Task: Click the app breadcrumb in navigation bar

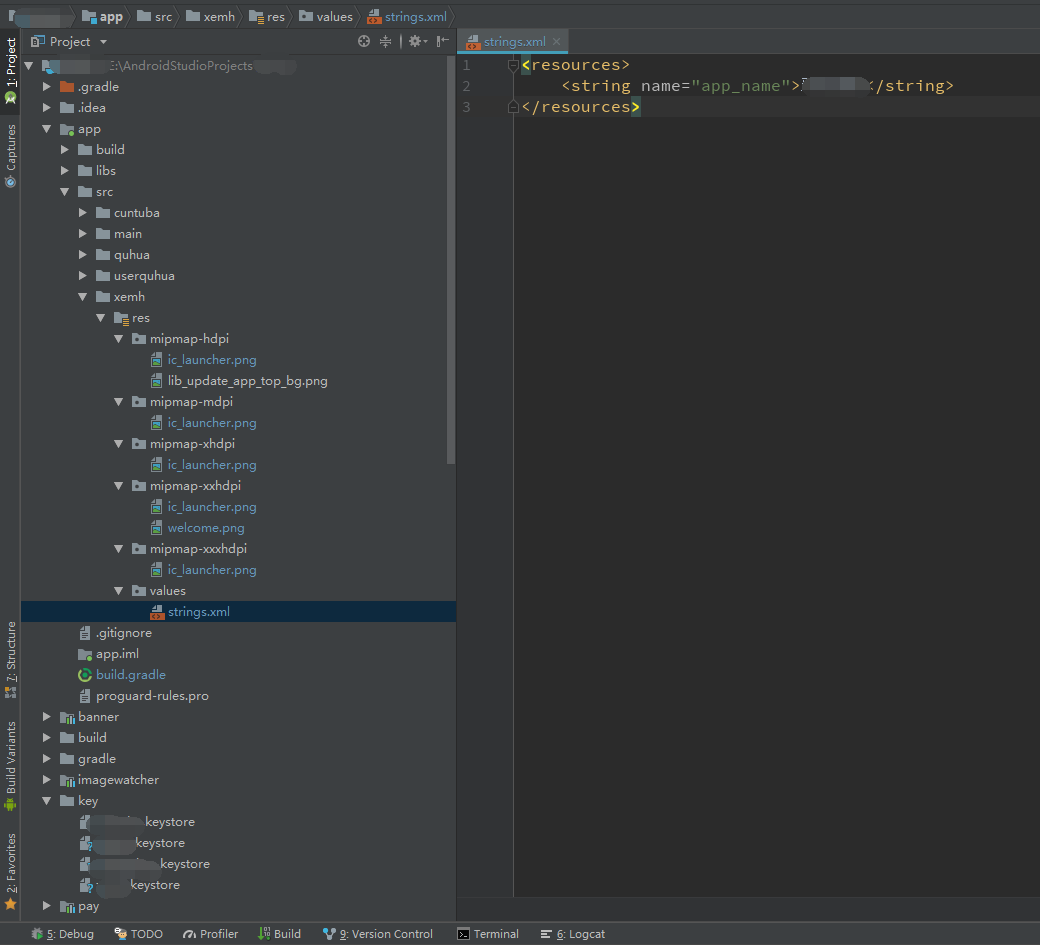Action: point(103,17)
